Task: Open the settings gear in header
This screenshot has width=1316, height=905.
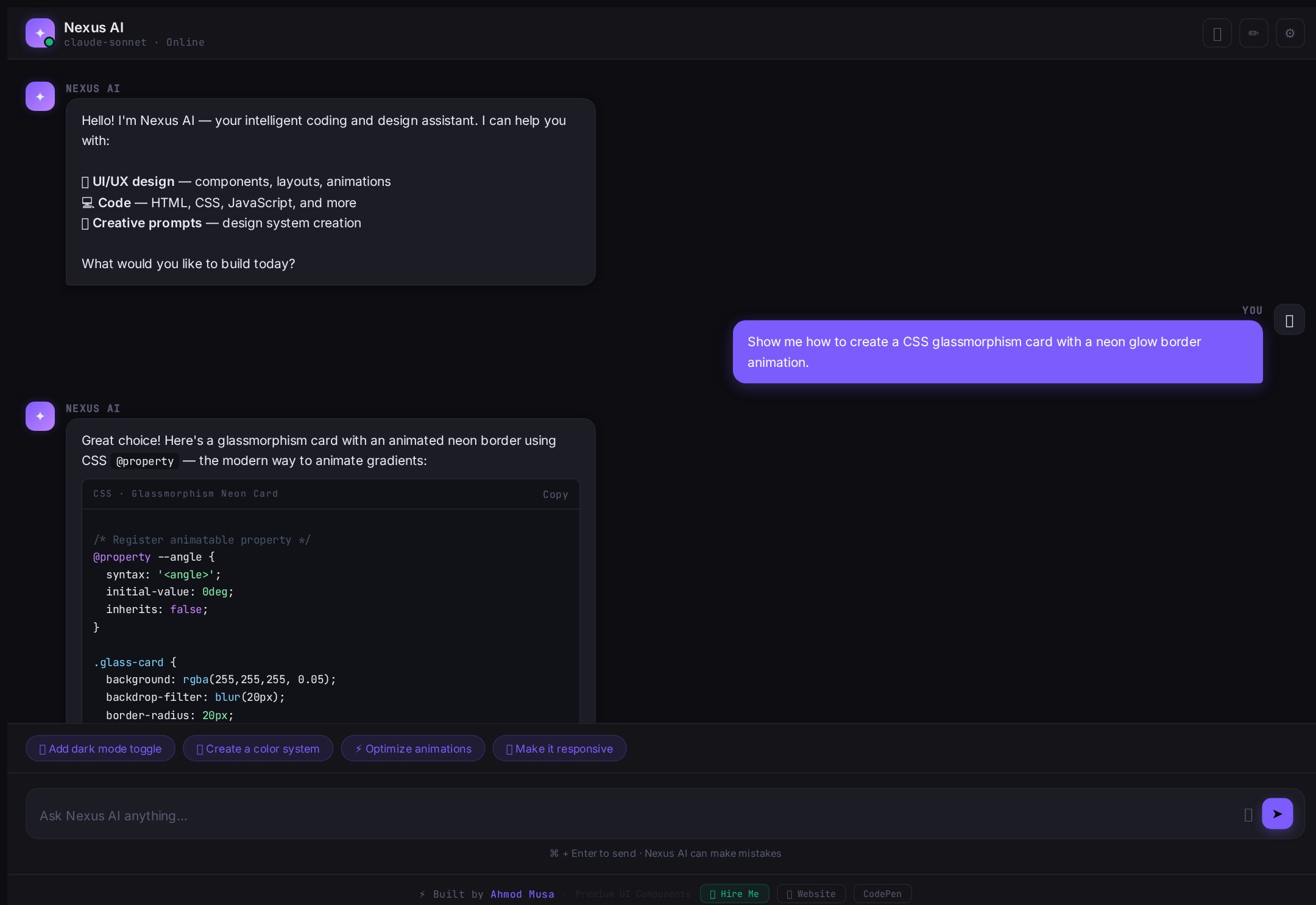Action: click(x=1290, y=33)
